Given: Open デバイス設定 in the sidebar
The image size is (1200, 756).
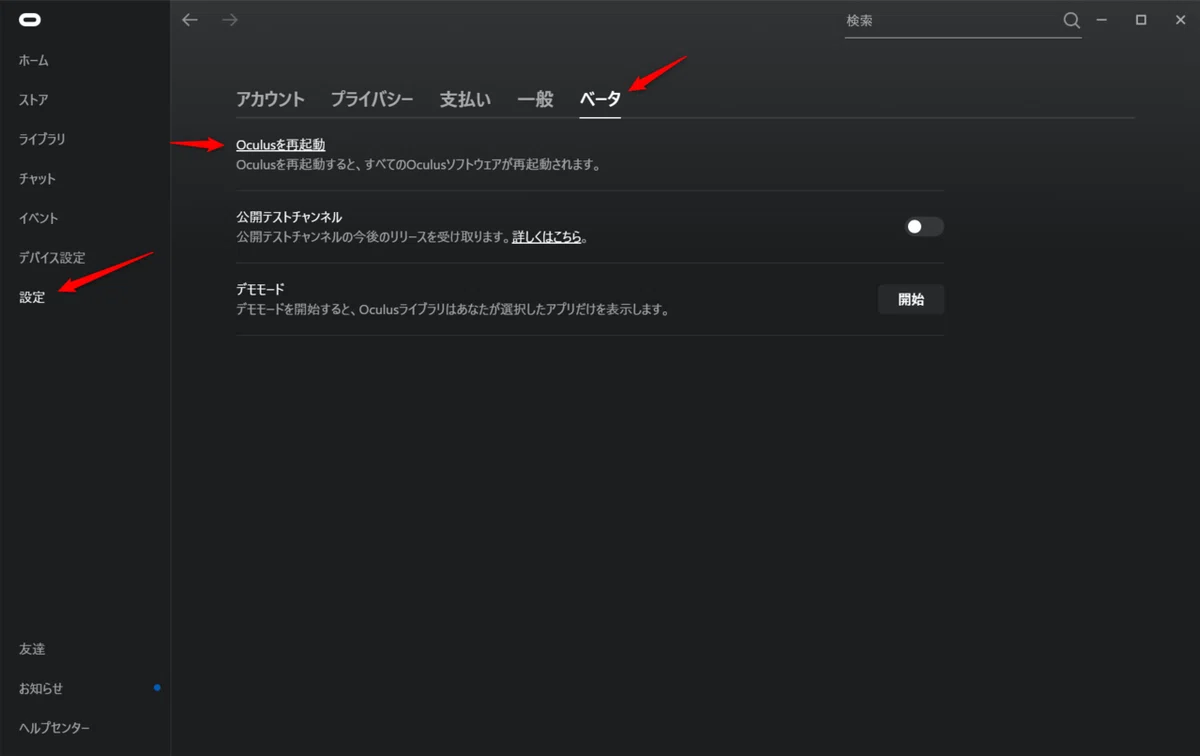Looking at the screenshot, I should (52, 258).
